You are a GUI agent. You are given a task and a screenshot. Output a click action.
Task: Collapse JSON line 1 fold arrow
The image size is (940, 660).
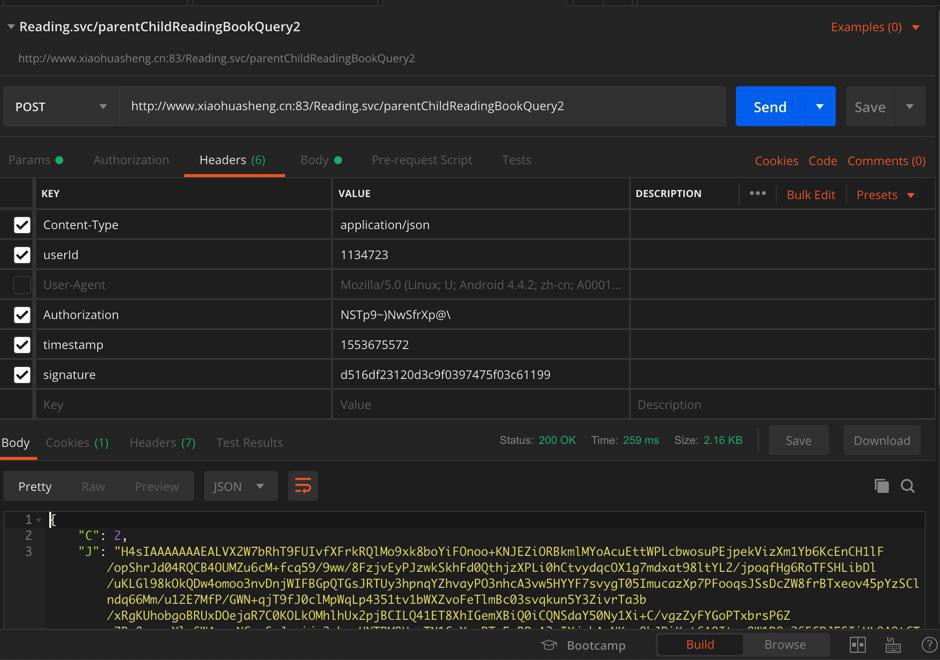click(x=39, y=520)
